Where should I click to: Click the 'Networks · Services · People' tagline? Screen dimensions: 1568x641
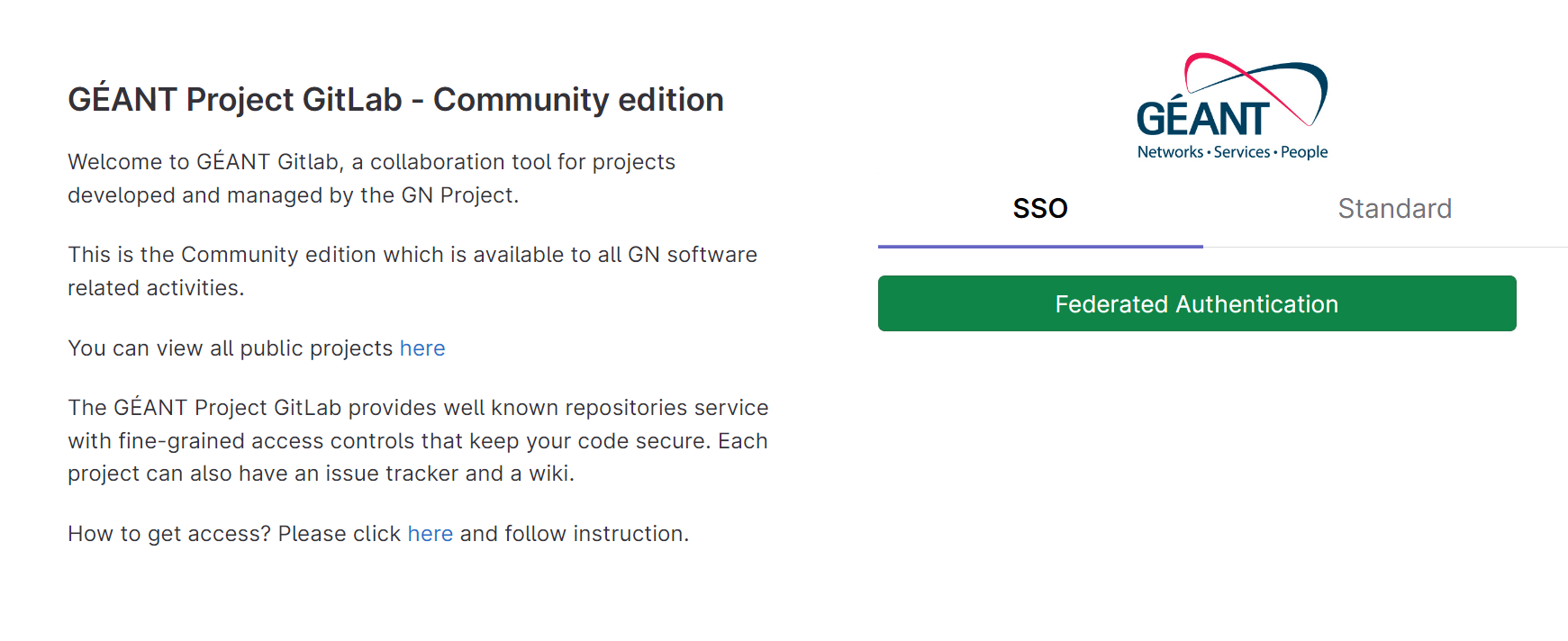click(x=1232, y=152)
